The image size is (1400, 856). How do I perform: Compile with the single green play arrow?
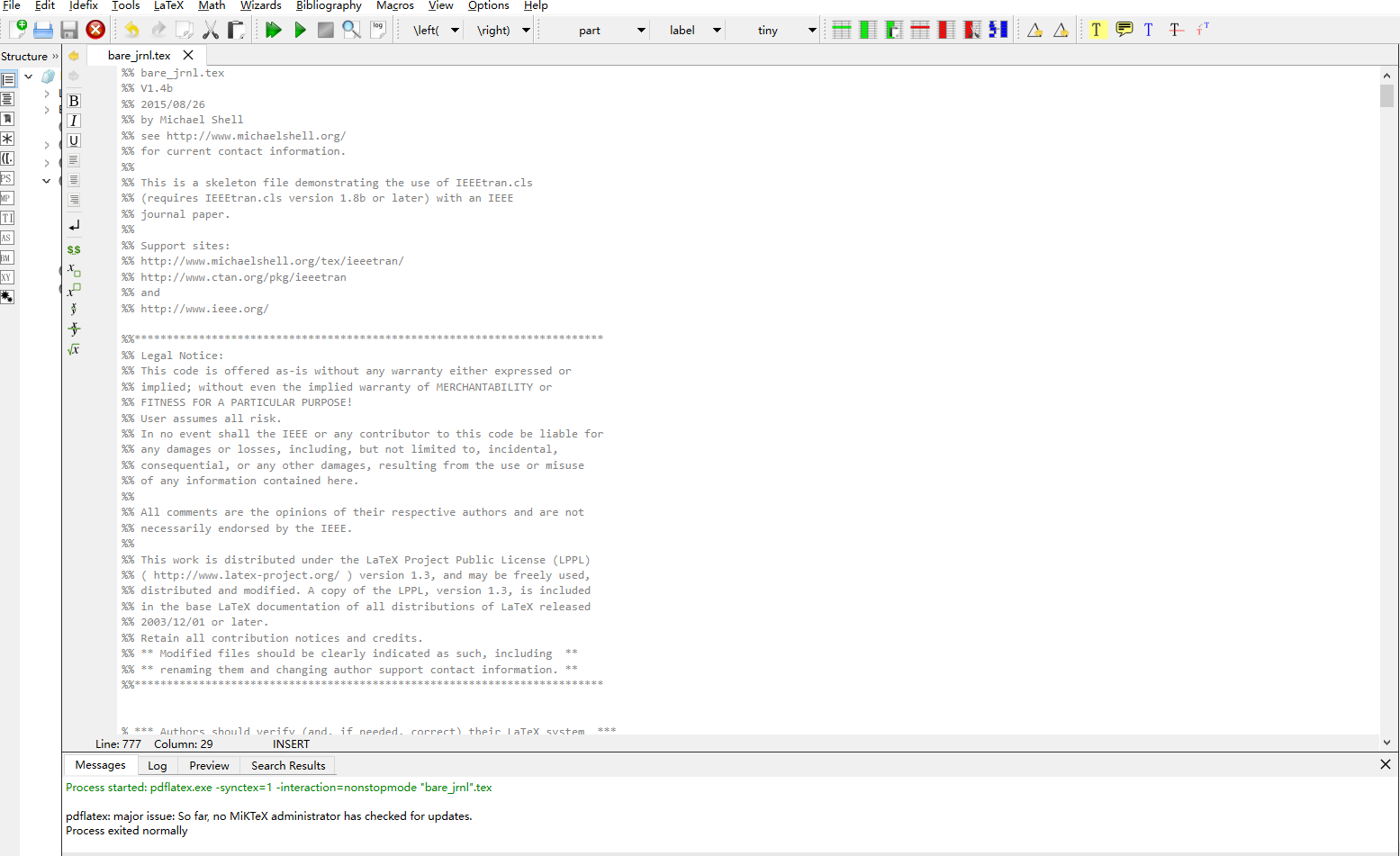[x=300, y=30]
